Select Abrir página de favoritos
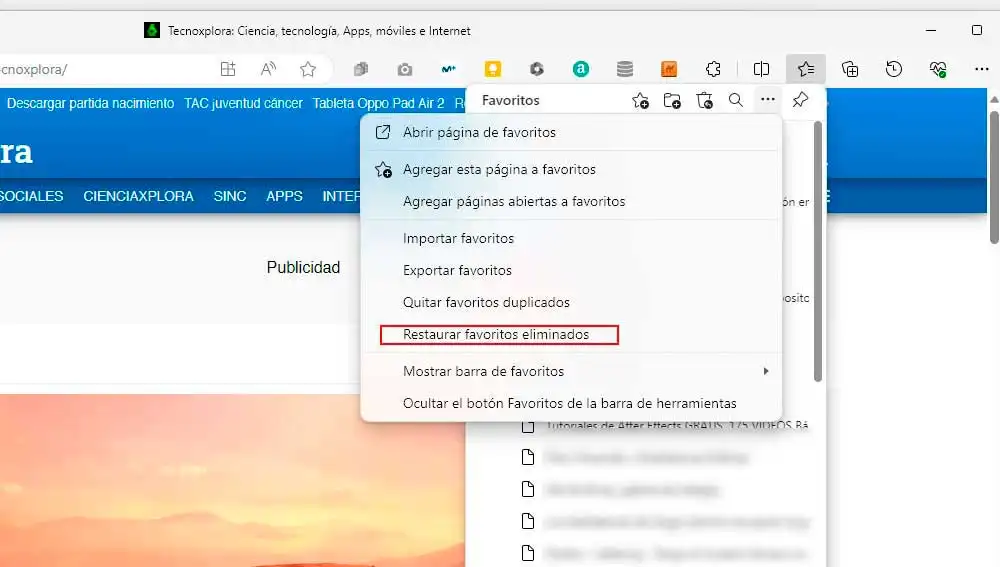This screenshot has width=1000, height=567. point(571,132)
